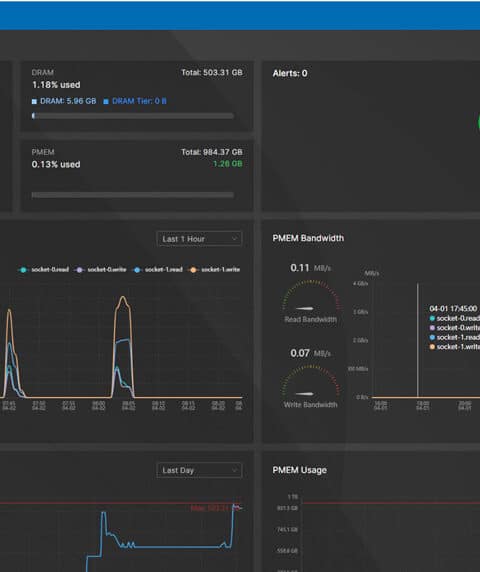Click the vertical cursor line in PMEM Bandwidth chart

click(x=418, y=340)
